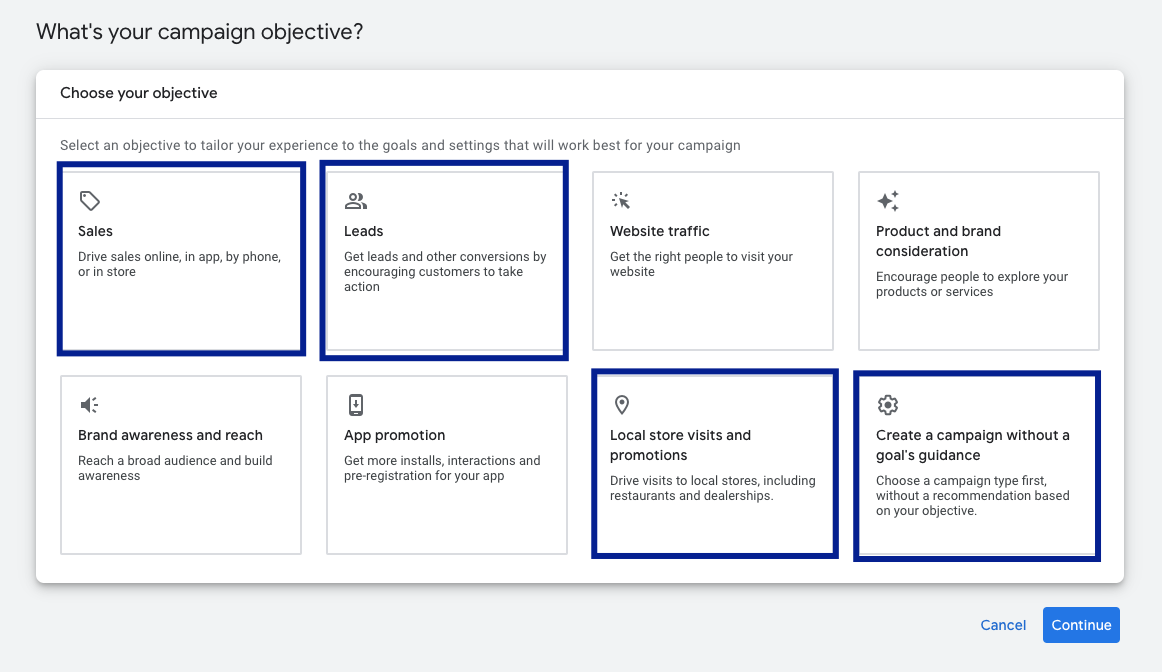Click the App promotion description text

(x=441, y=468)
